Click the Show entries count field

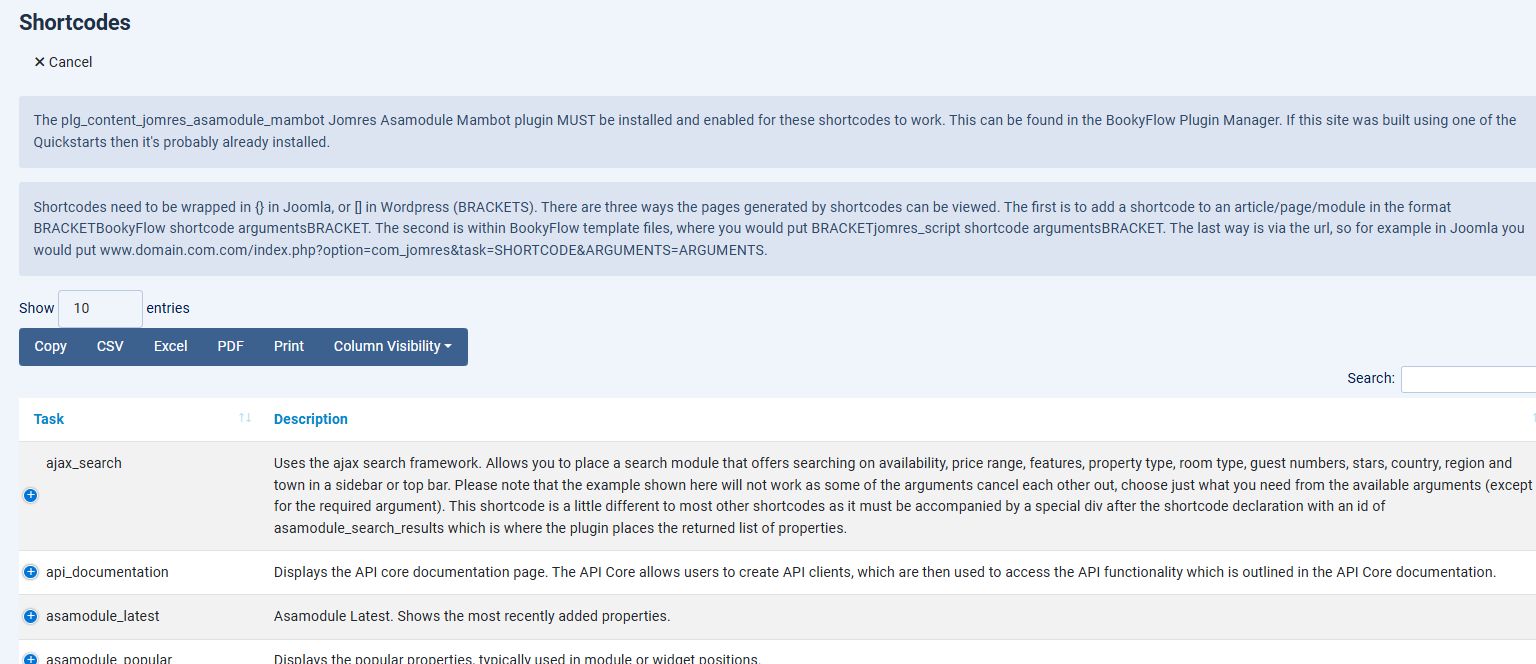tap(100, 308)
